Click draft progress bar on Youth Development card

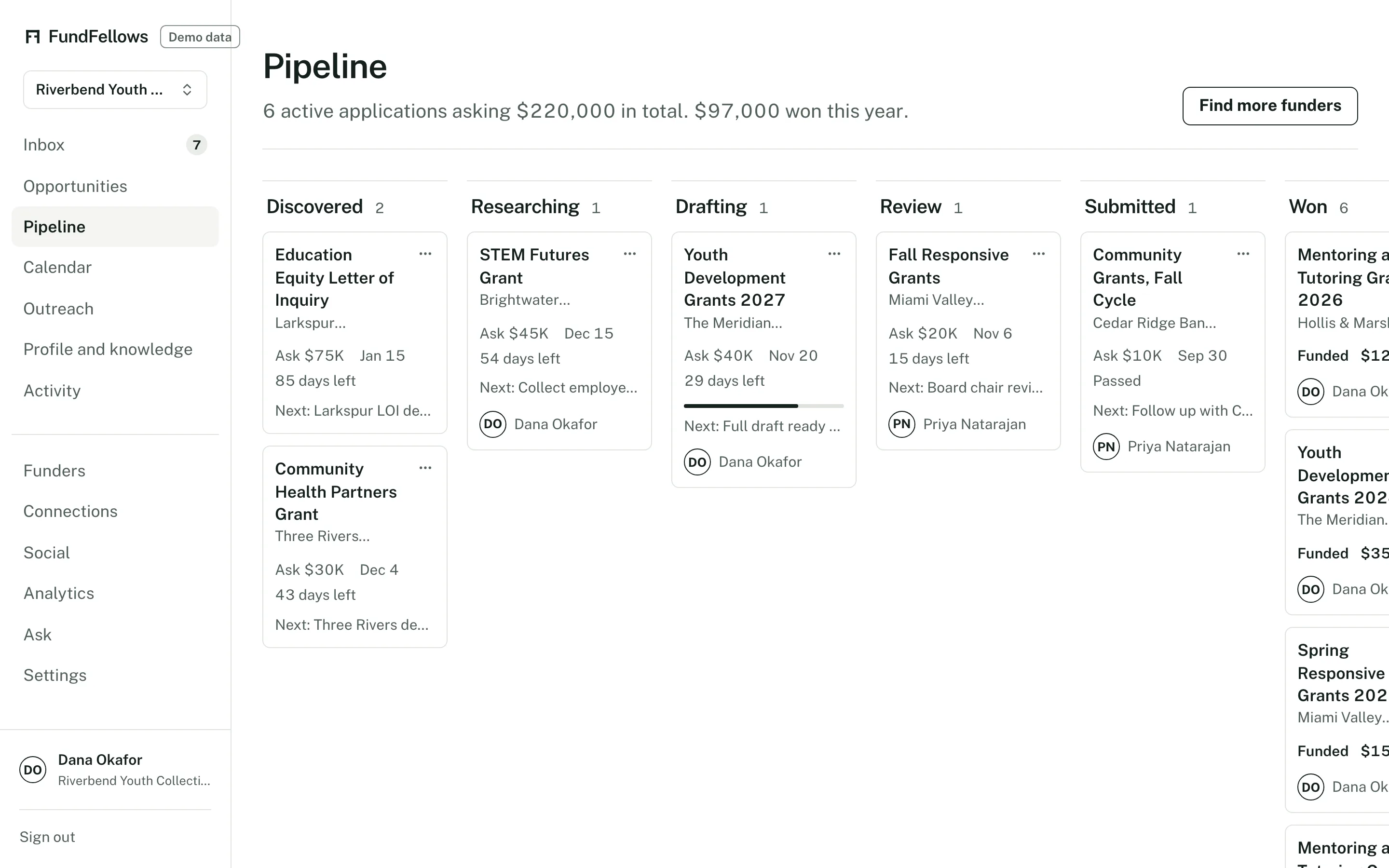[763, 406]
